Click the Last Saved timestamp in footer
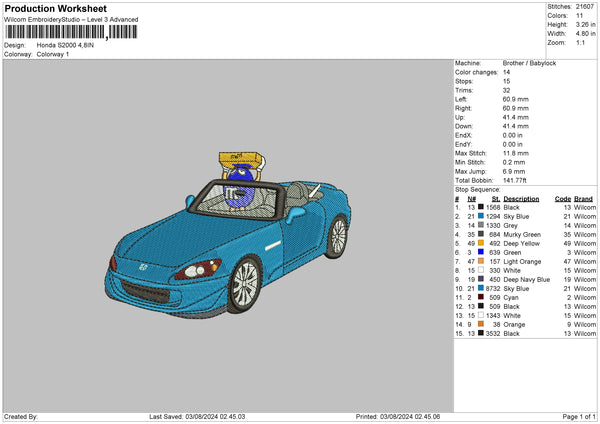The height and width of the screenshot is (424, 600). point(196,416)
